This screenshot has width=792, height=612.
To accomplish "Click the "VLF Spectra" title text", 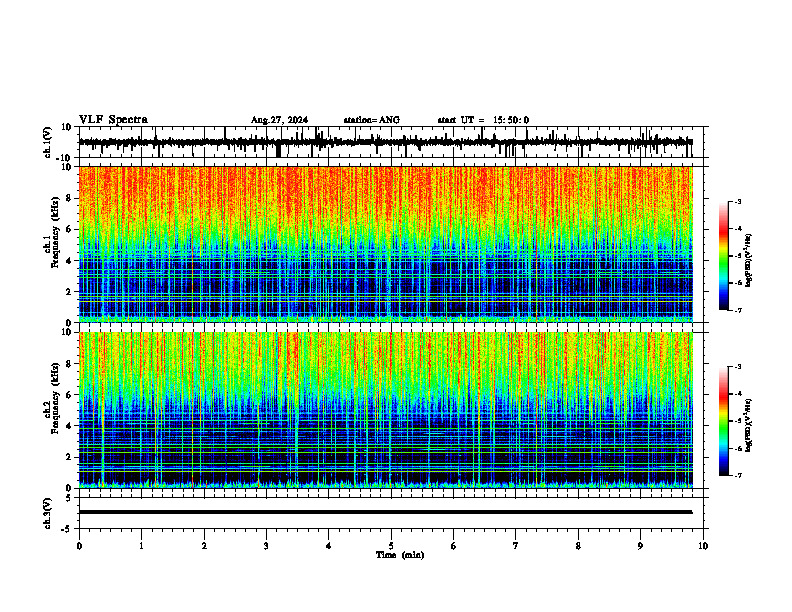I will [113, 120].
